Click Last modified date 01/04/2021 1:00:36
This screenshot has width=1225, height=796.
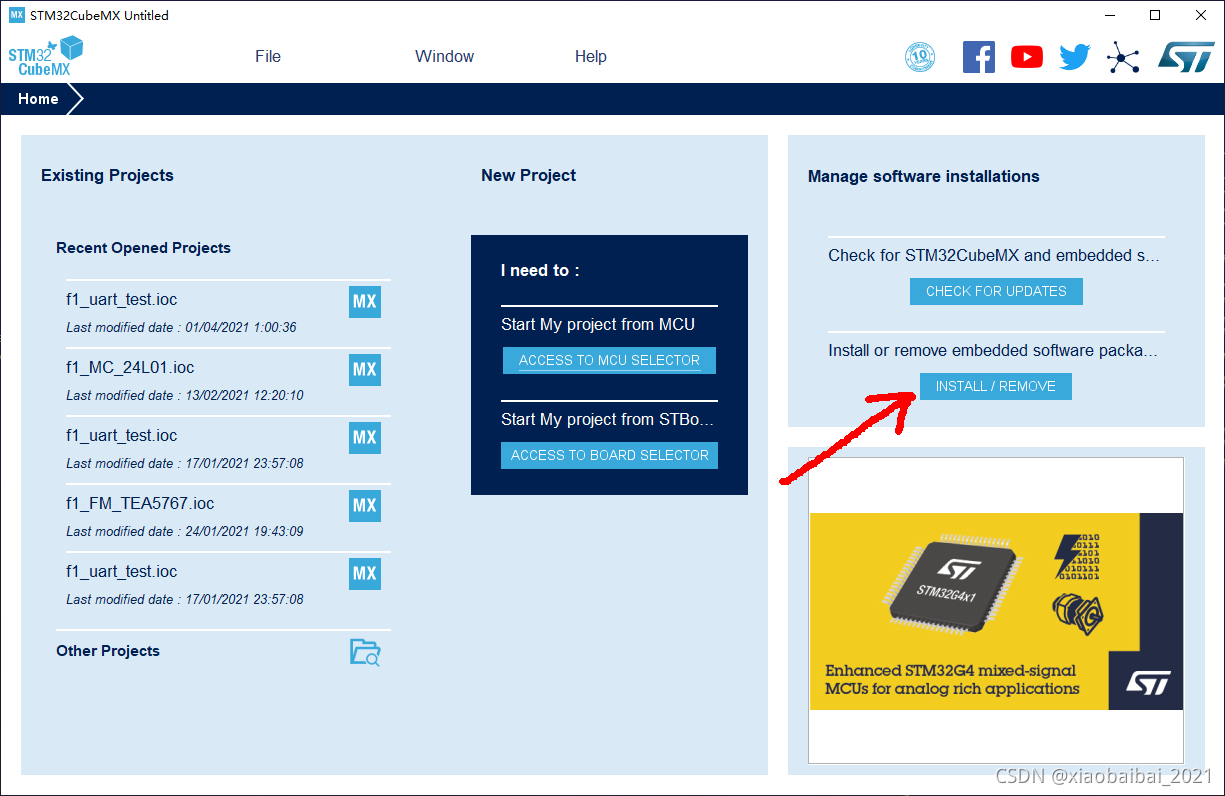tap(181, 328)
